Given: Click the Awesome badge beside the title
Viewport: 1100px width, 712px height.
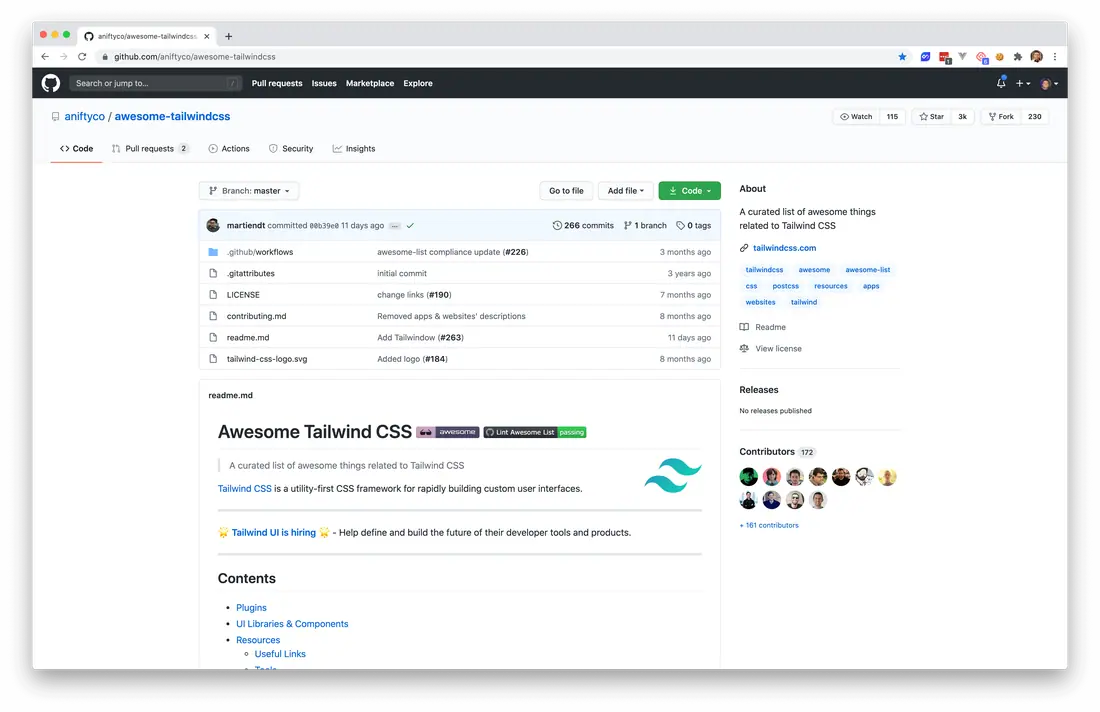Looking at the screenshot, I should 448,432.
